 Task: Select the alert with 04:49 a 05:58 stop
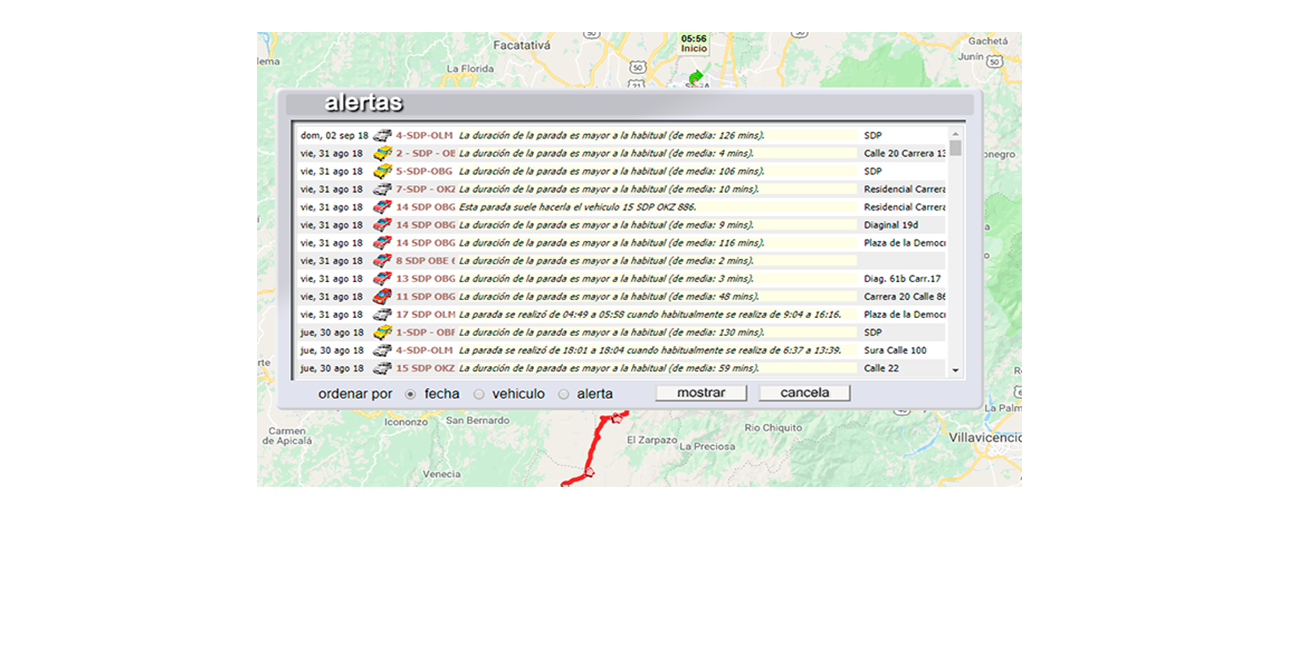coord(650,315)
